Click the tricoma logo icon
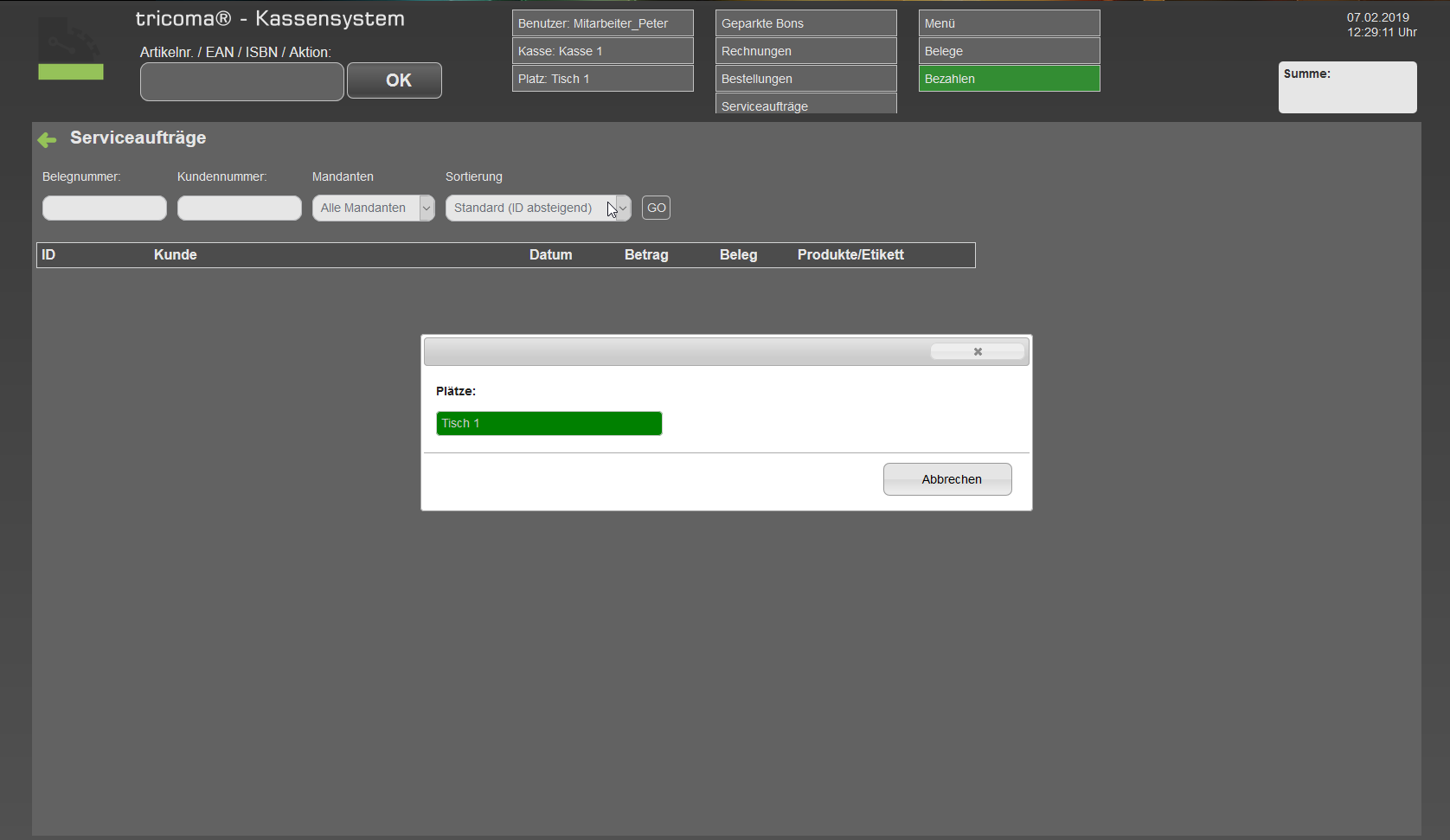The width and height of the screenshot is (1450, 840). pyautogui.click(x=71, y=49)
